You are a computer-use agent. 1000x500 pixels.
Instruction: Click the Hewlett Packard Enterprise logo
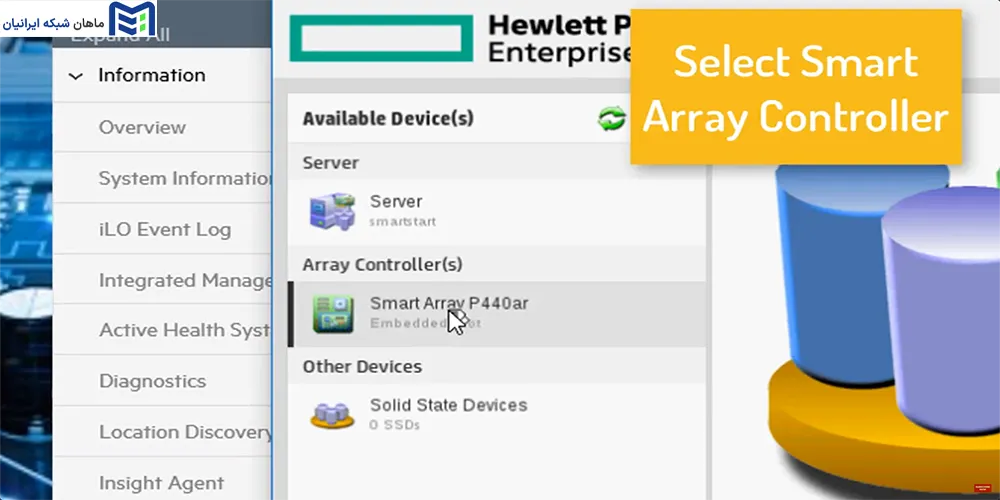381,38
